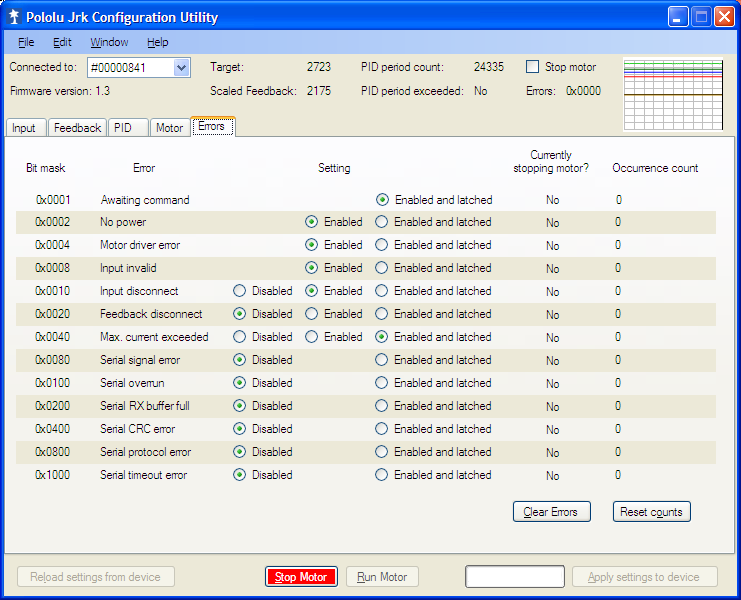The height and width of the screenshot is (600, 741).
Task: Set Serial overrun to Enabled and latched
Action: (x=381, y=383)
